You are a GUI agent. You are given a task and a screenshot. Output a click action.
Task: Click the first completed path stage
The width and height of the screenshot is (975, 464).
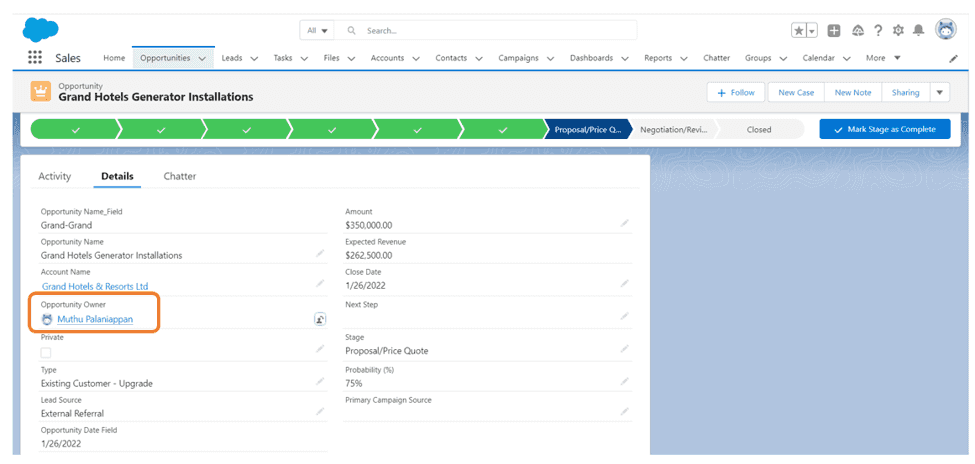[x=75, y=130]
